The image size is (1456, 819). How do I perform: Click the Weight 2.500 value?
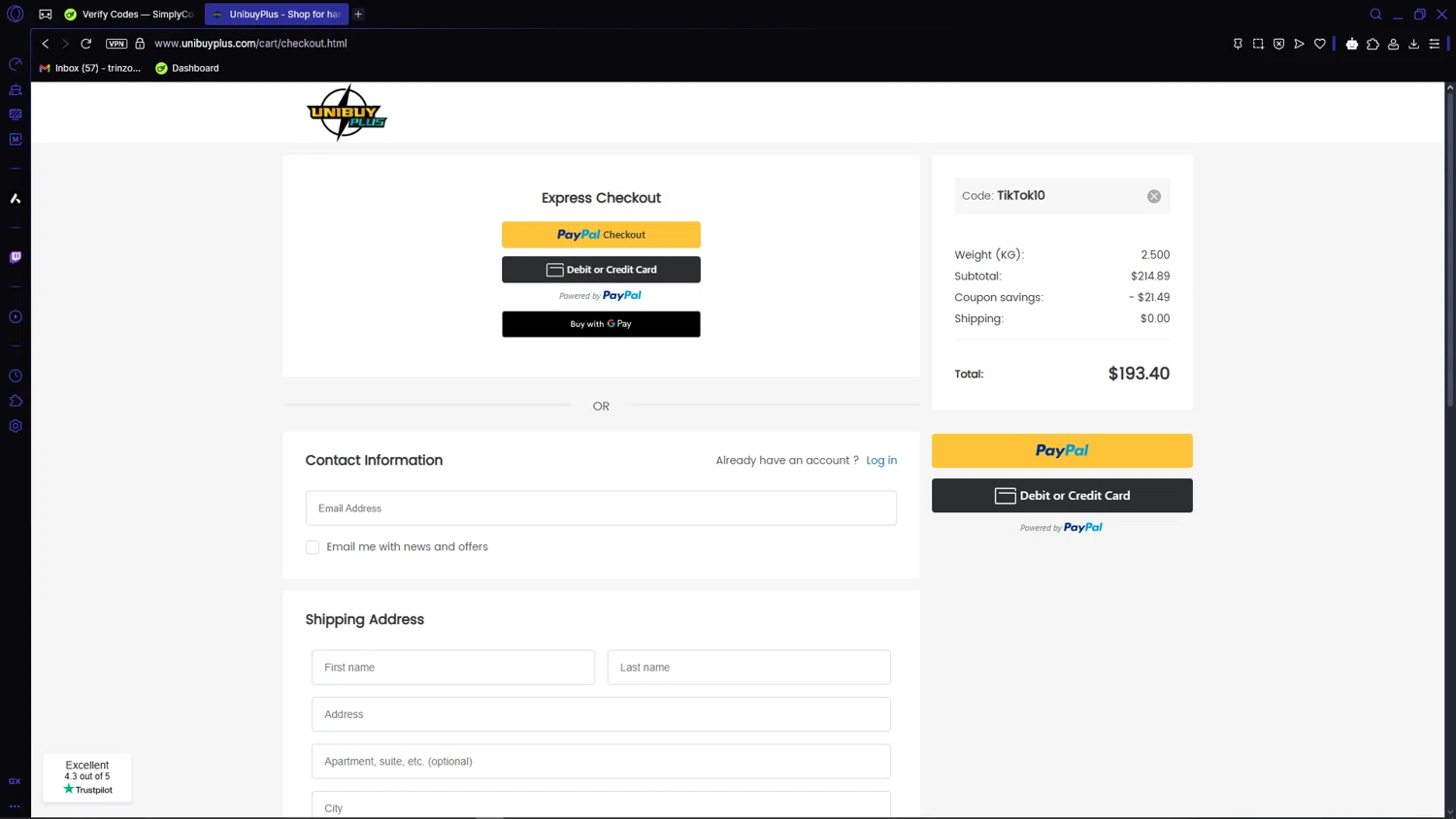1155,254
